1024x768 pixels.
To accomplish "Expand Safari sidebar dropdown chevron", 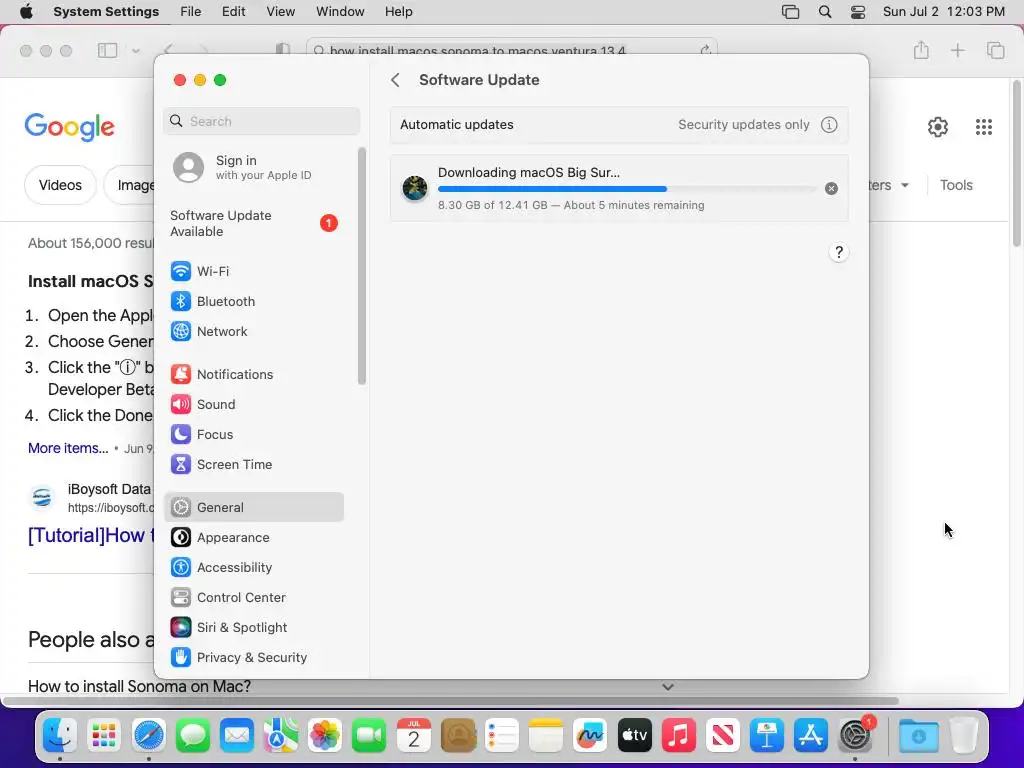I will [135, 51].
